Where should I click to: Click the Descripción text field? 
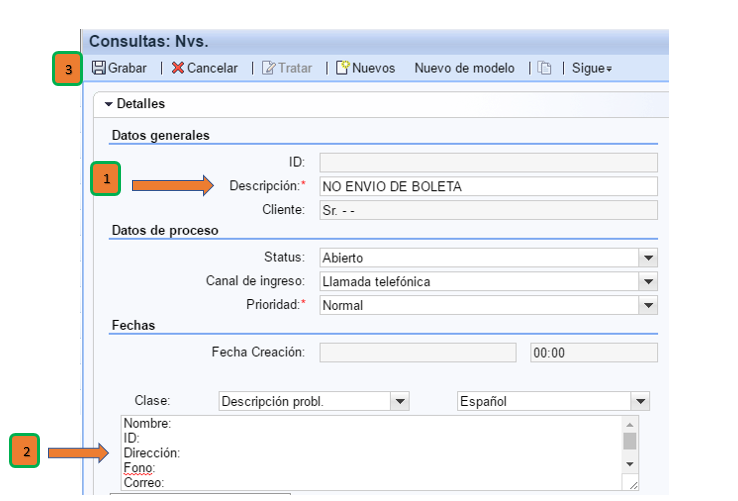488,186
